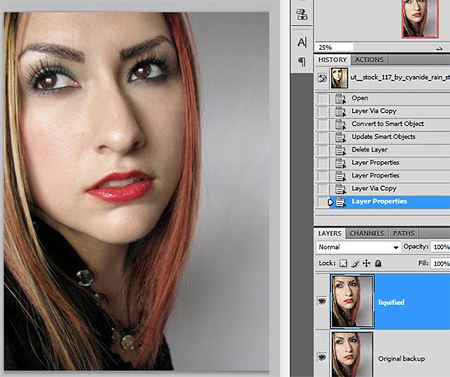This screenshot has height=377, width=450.
Task: Click the Fill 100% field
Action: [x=440, y=263]
